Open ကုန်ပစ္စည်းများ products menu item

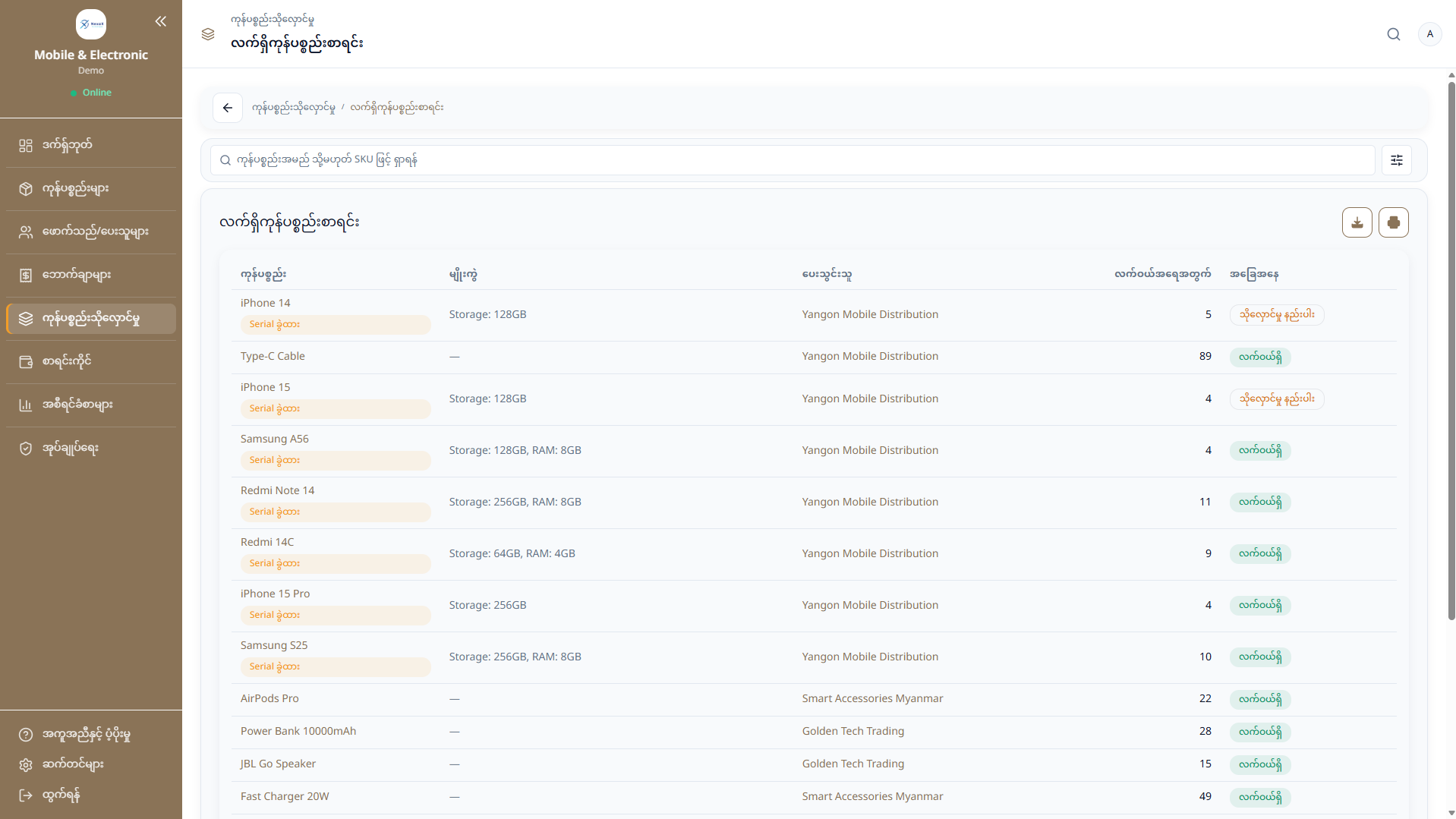coord(91,188)
